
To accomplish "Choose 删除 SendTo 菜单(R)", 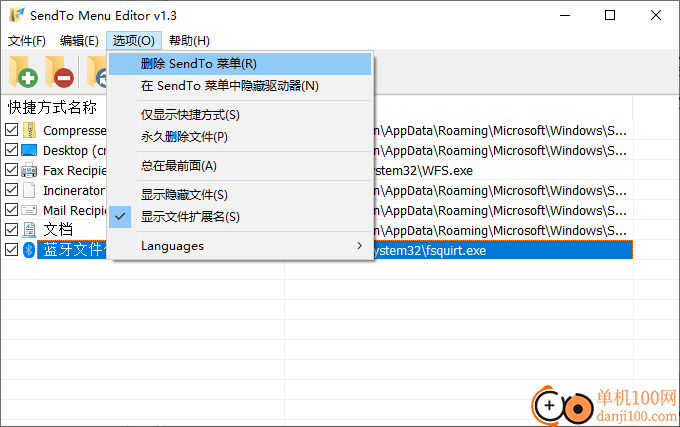I will tap(240, 64).
